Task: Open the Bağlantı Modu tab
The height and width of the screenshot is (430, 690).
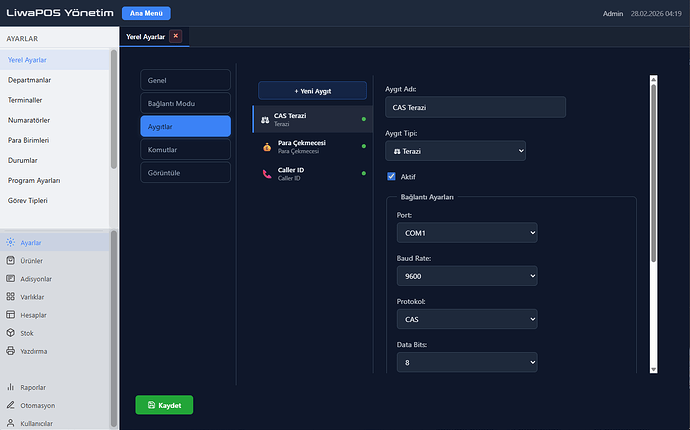Action: (185, 103)
